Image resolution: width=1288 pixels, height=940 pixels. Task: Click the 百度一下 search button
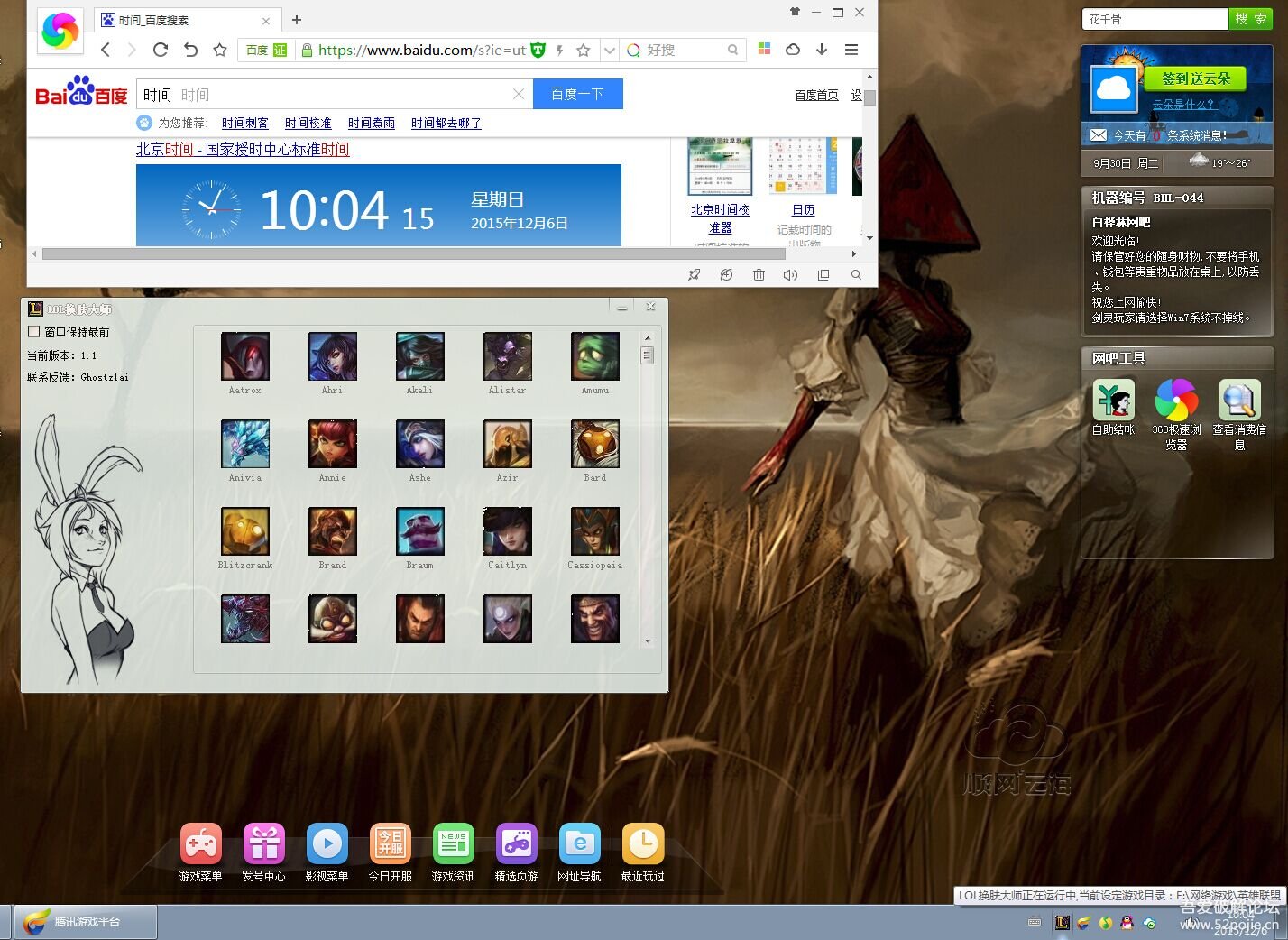[578, 94]
